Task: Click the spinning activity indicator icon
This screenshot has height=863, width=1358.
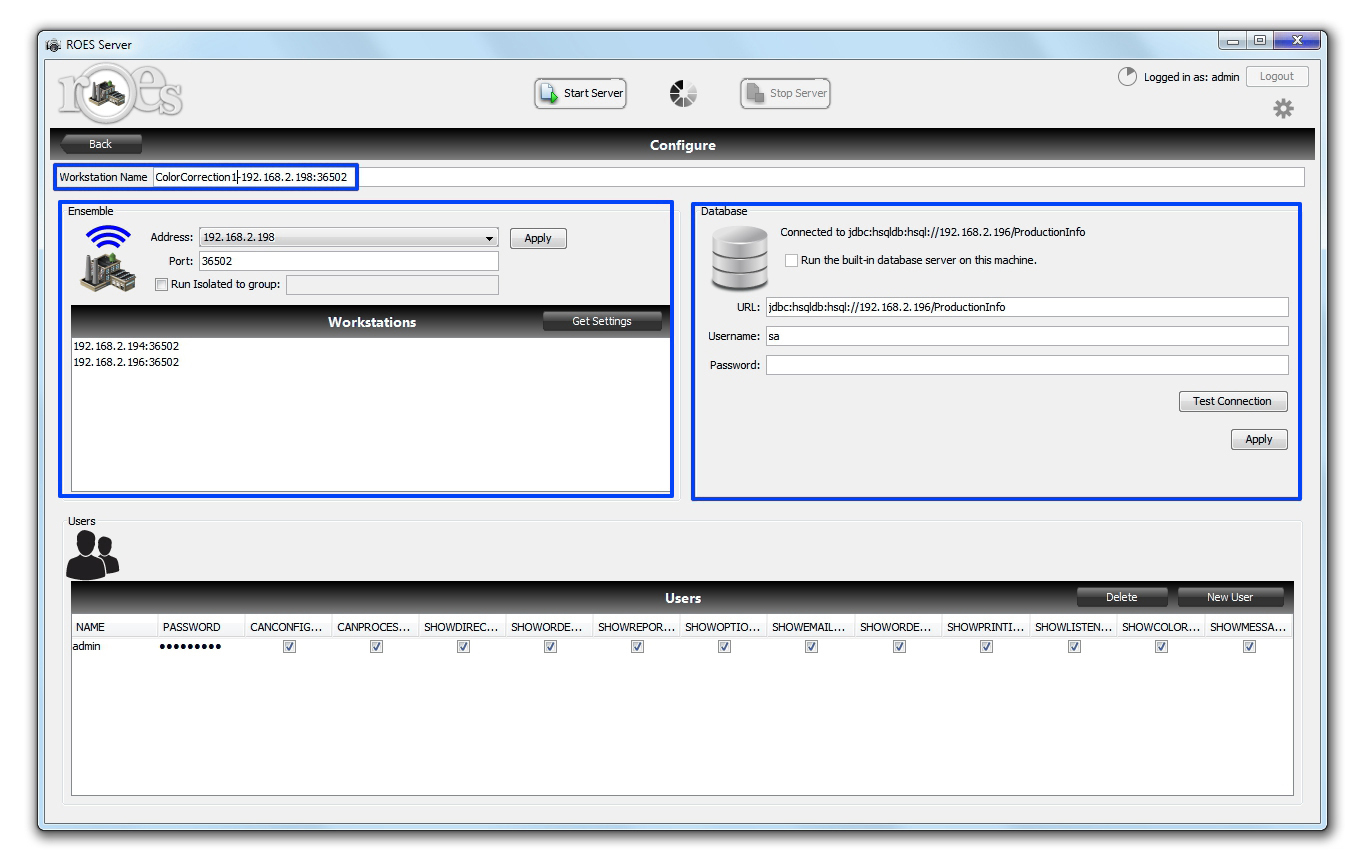Action: 683,94
